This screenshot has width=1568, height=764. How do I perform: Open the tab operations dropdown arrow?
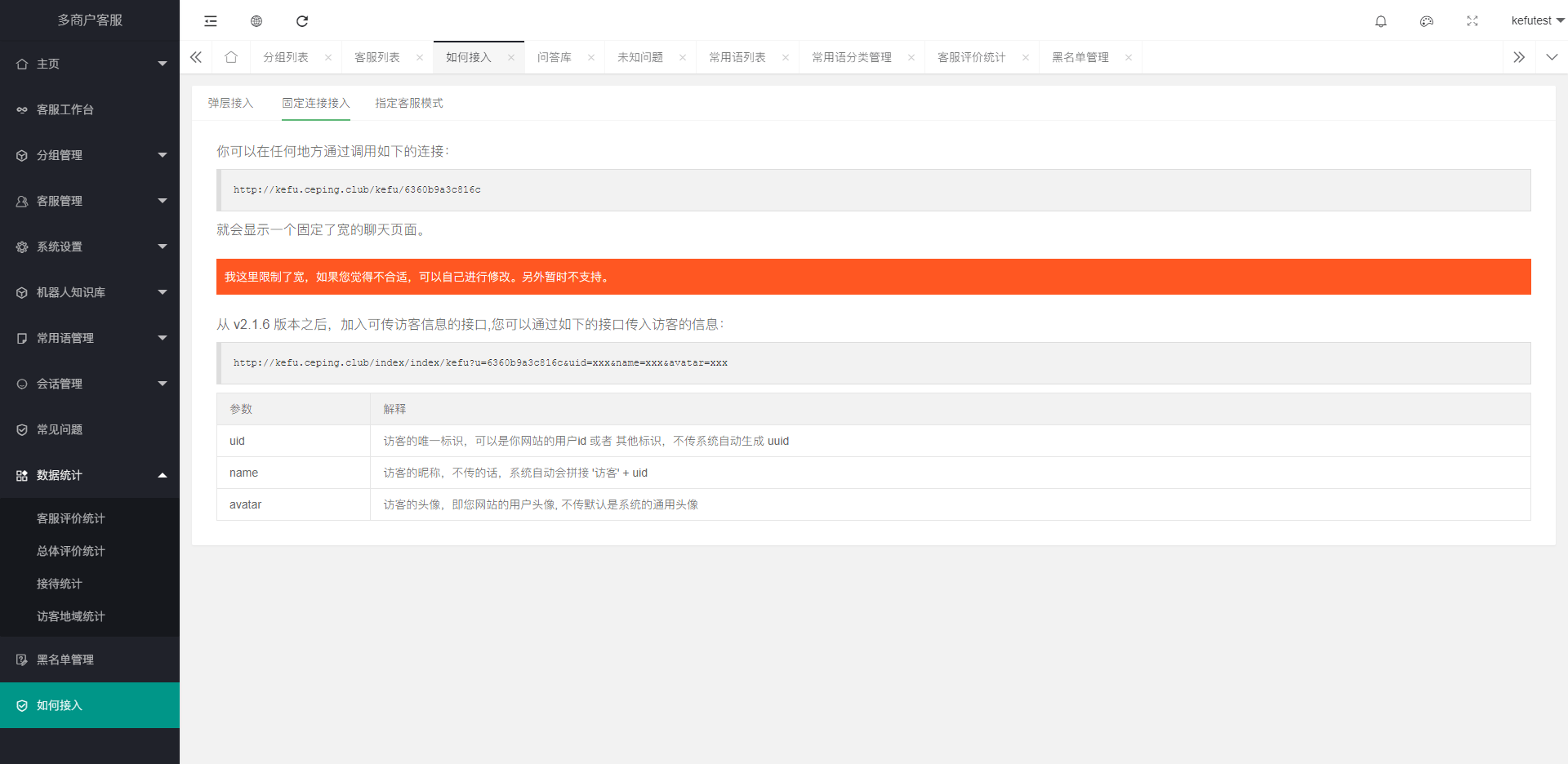pos(1552,57)
